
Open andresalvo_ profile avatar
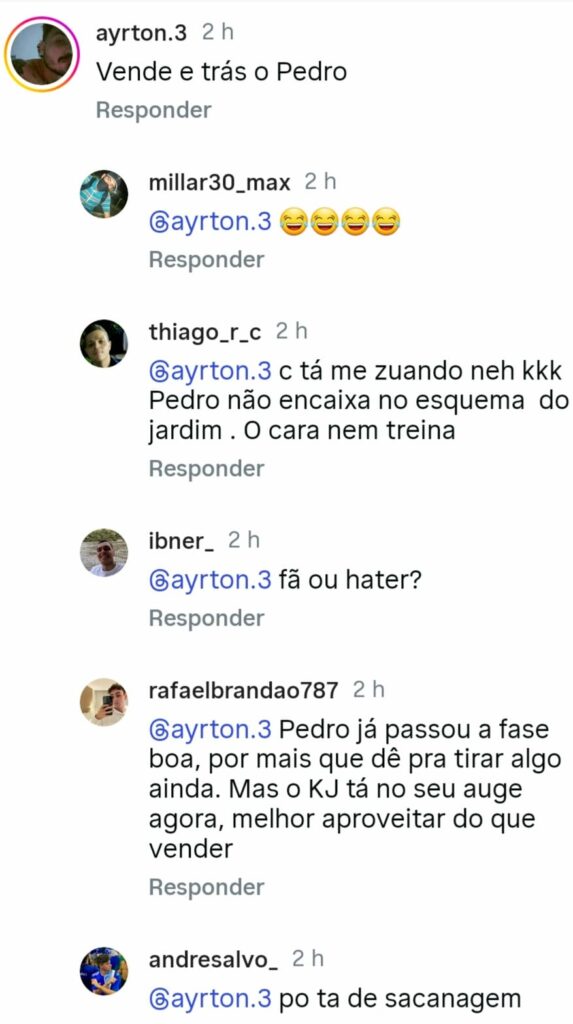(104, 970)
